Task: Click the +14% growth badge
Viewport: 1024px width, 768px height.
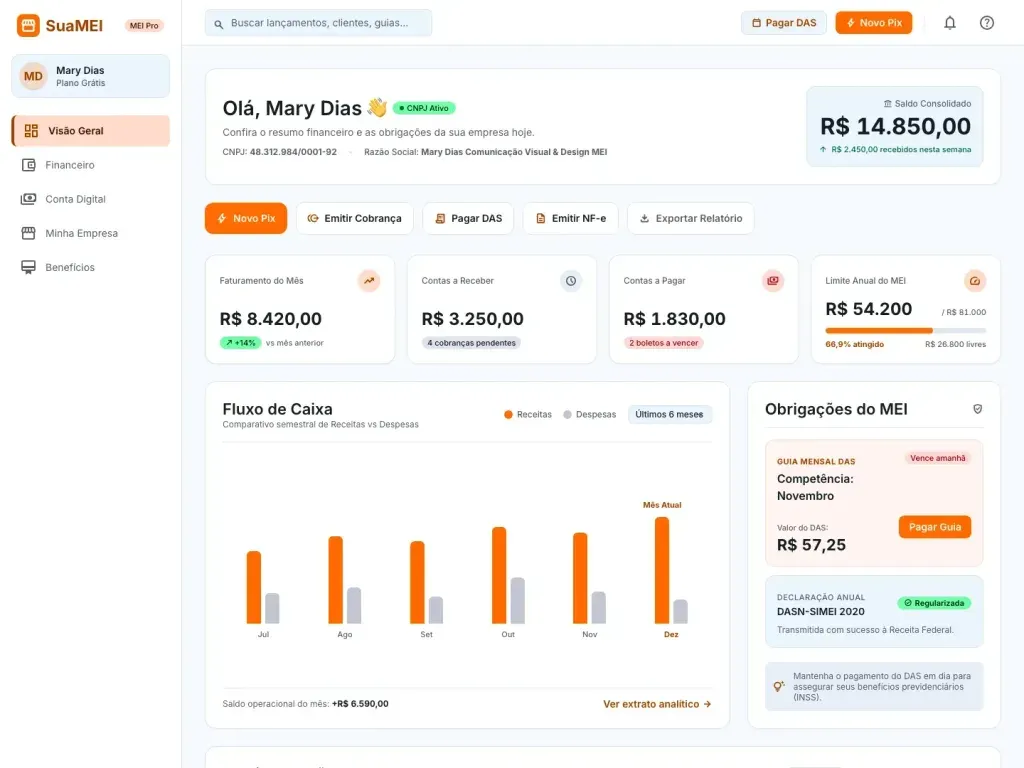Action: point(241,343)
